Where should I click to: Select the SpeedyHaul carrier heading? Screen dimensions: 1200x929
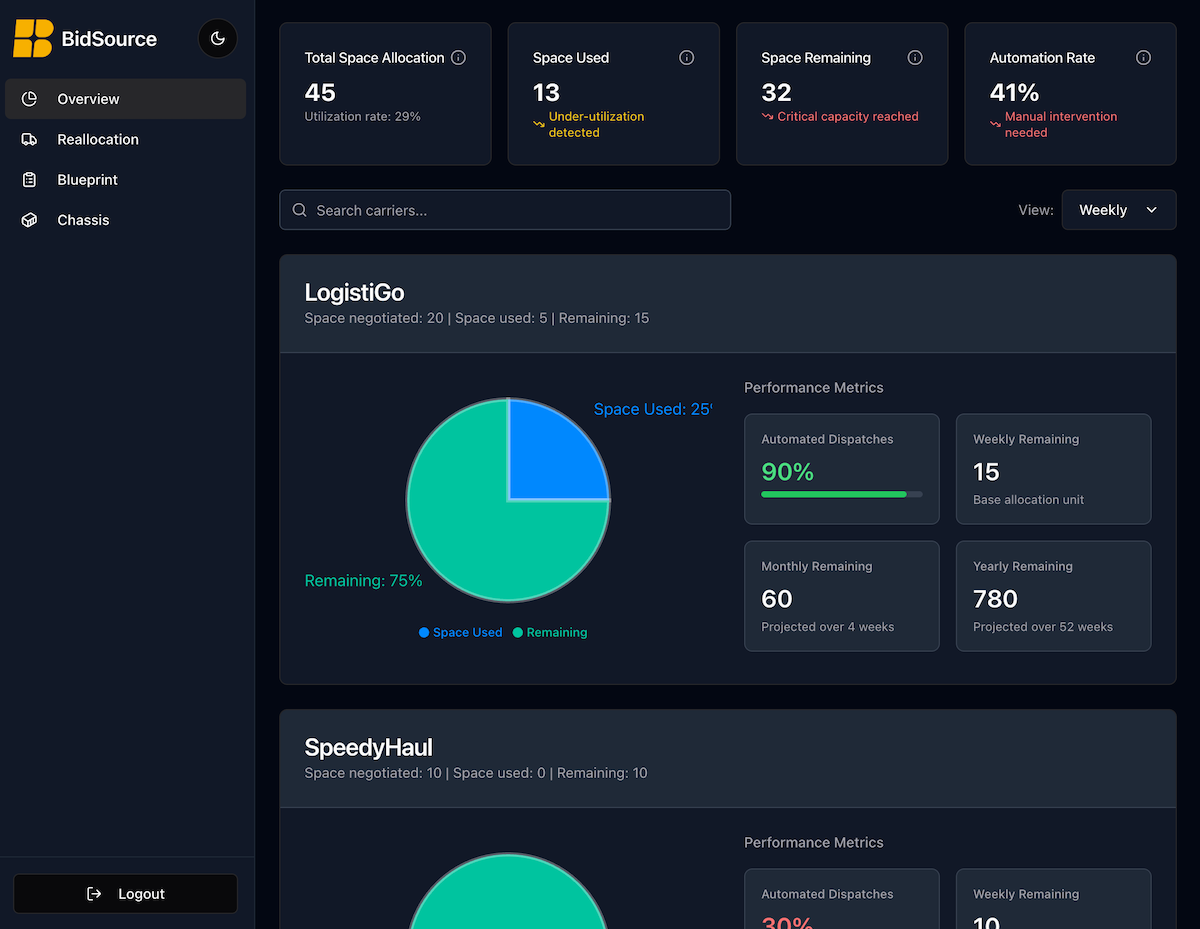coord(368,747)
